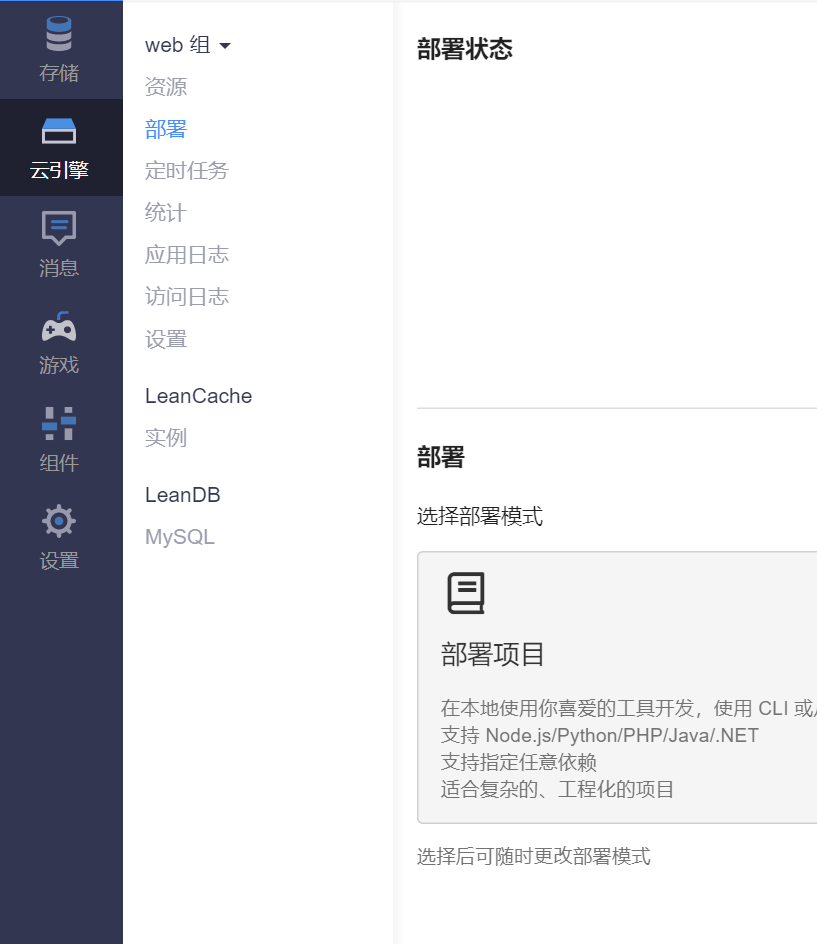Choose the 部署项目 deployment mode card
817x944 pixels.
point(617,687)
